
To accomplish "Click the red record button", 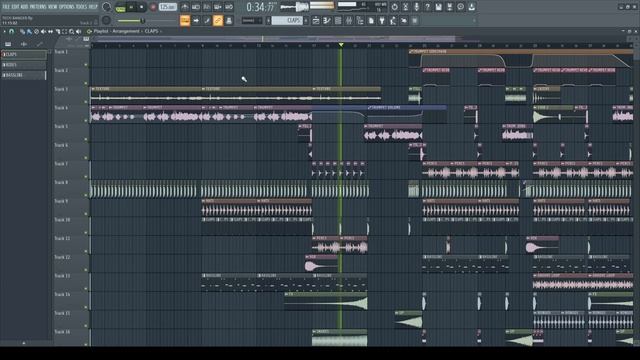I will click(x=153, y=7).
